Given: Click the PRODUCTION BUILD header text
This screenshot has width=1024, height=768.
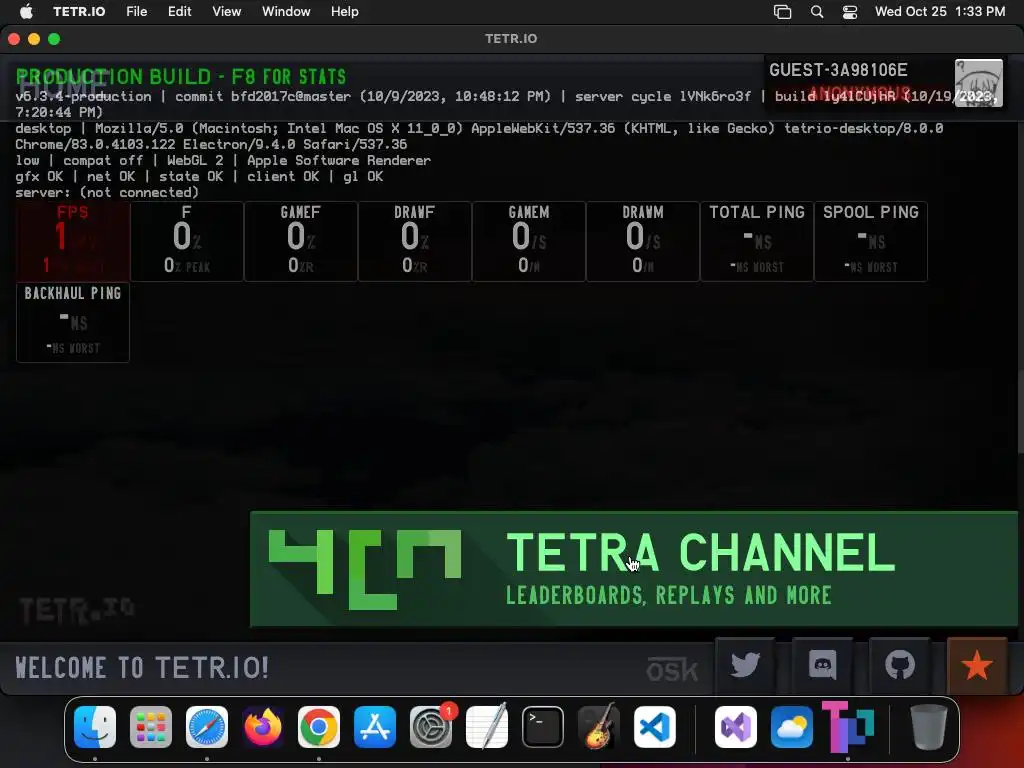Looking at the screenshot, I should [x=181, y=76].
